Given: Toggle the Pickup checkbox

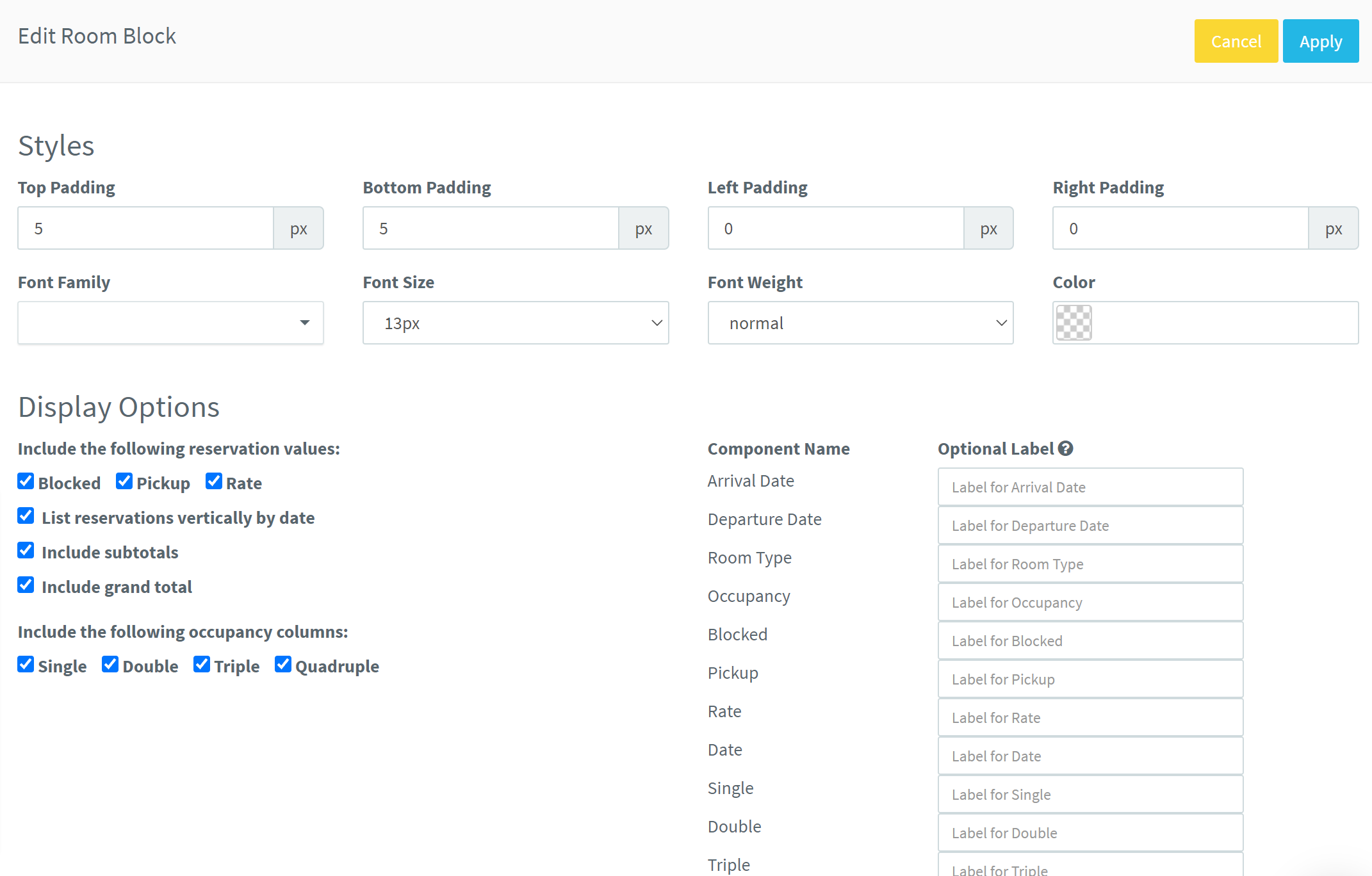Looking at the screenshot, I should click(x=124, y=481).
